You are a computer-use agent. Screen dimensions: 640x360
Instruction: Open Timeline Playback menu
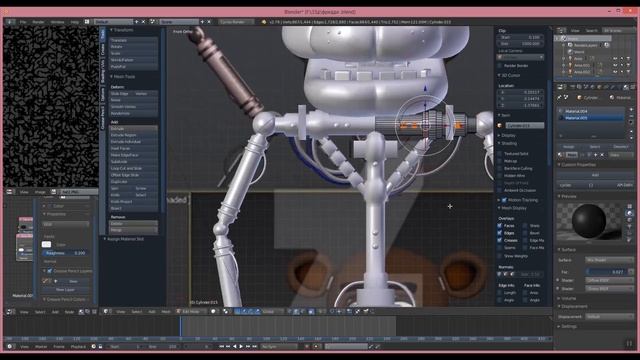coord(78,347)
